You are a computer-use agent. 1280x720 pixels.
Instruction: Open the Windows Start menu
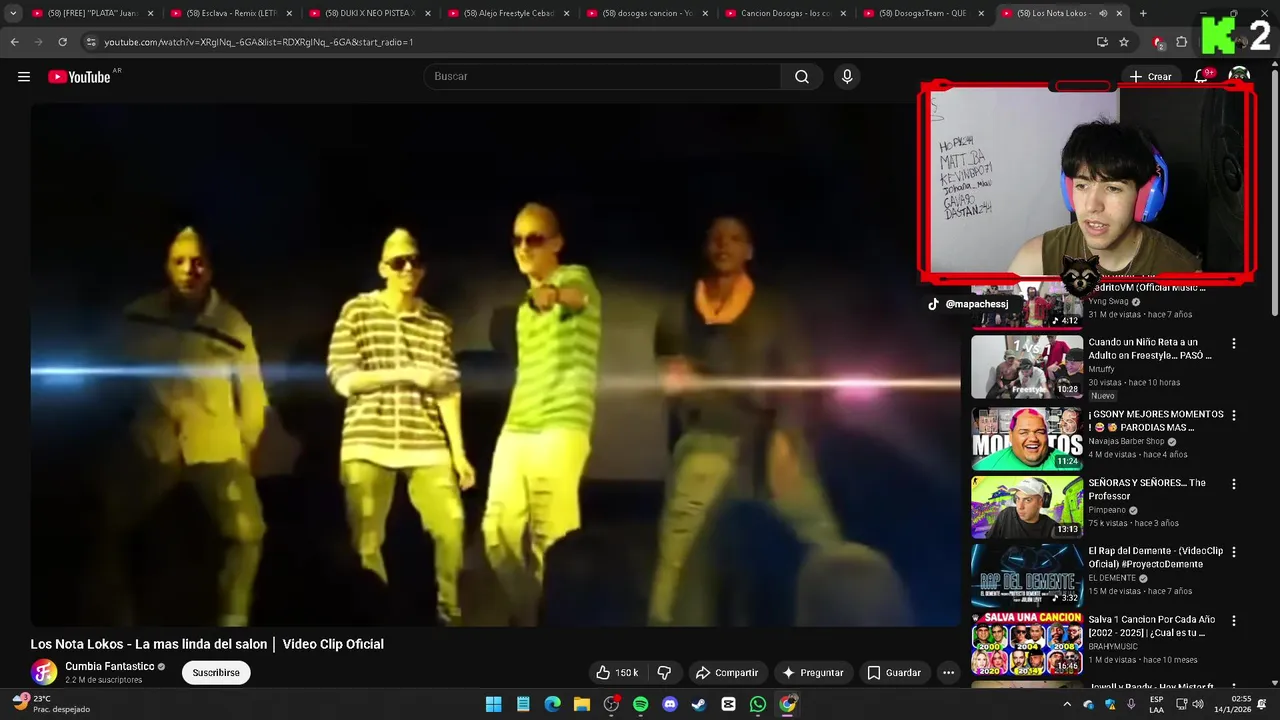493,704
